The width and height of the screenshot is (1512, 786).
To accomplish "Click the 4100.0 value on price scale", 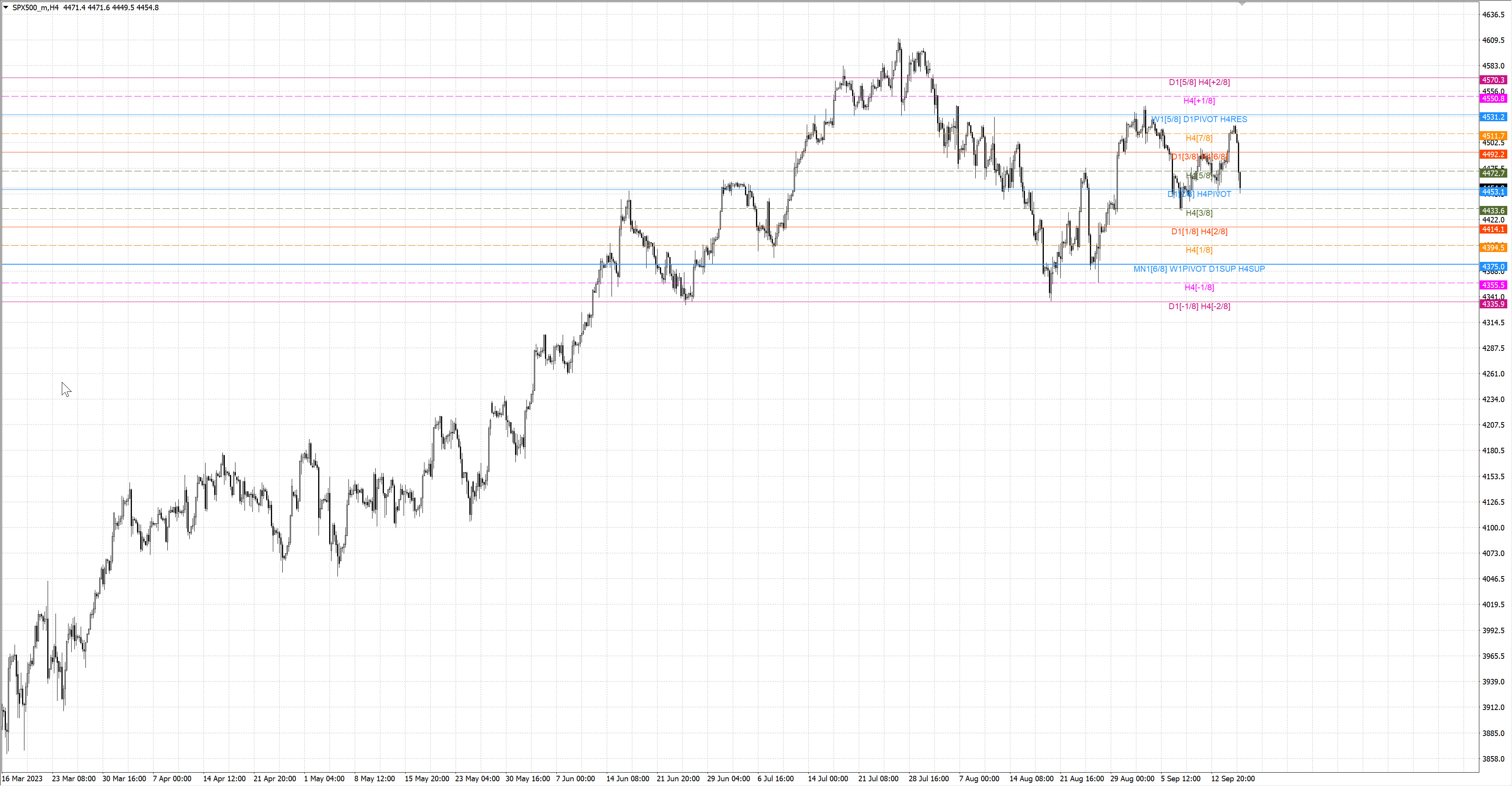I will (x=1493, y=528).
